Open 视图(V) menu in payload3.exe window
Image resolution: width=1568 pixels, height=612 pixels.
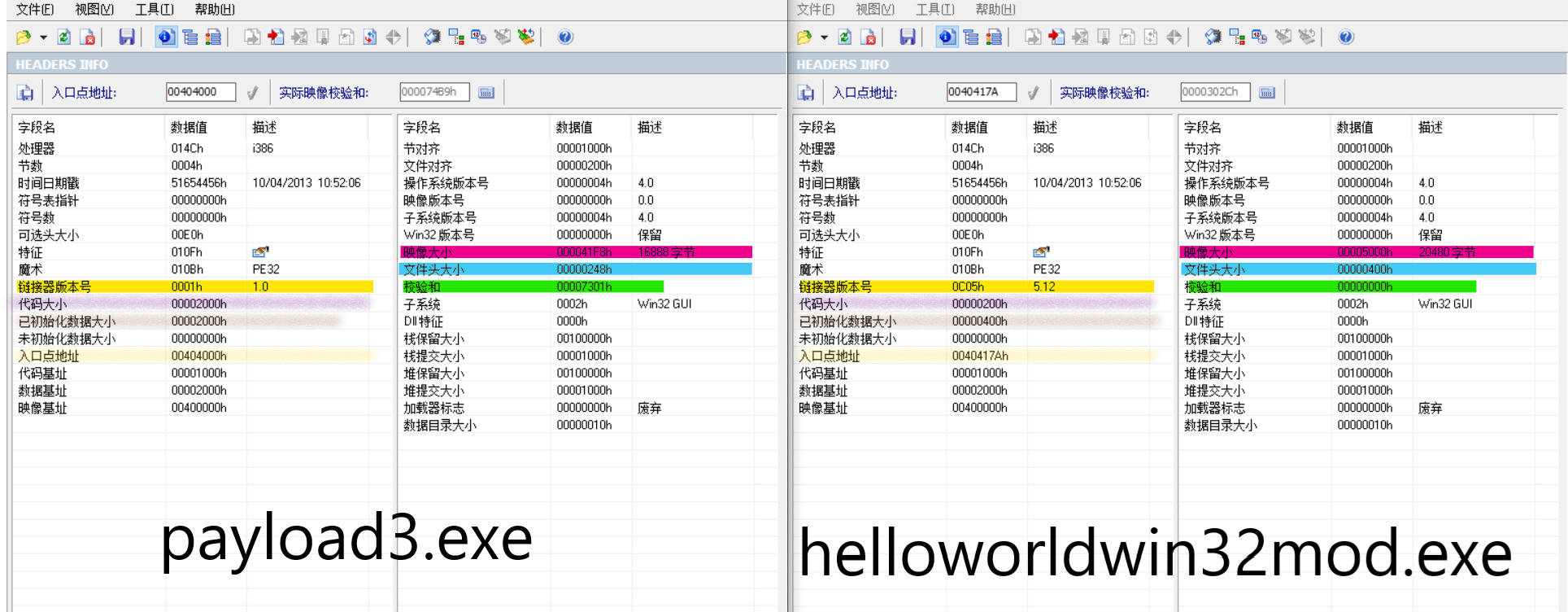point(94,10)
